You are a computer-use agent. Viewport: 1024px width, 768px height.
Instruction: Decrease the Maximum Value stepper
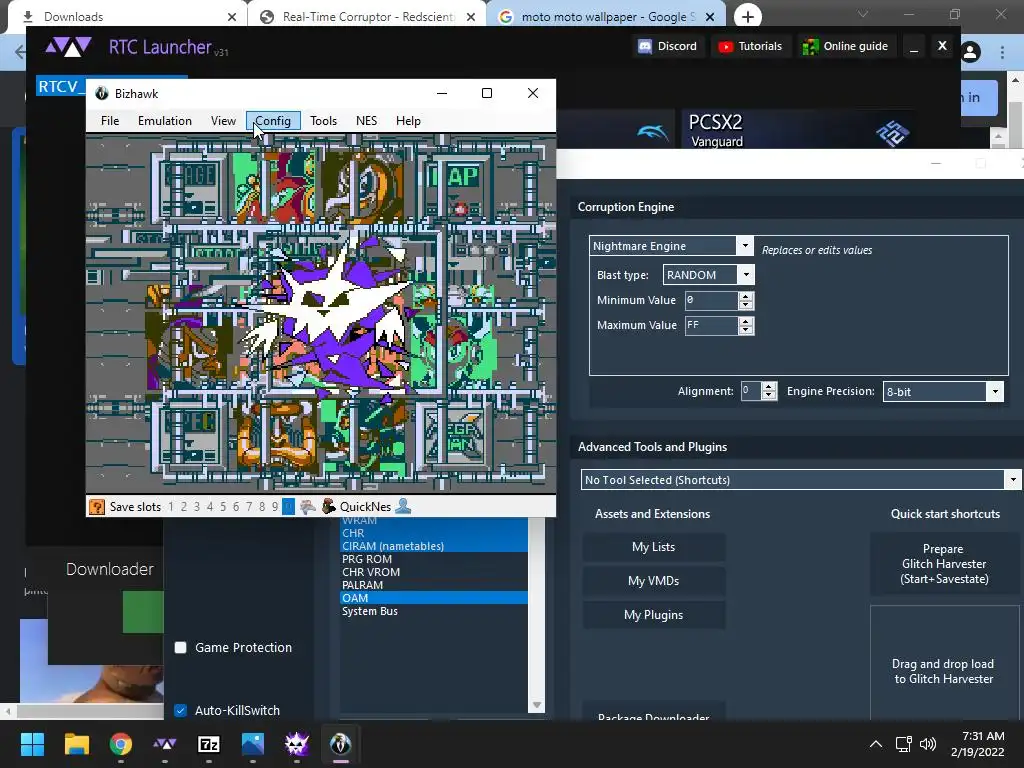[x=746, y=330]
